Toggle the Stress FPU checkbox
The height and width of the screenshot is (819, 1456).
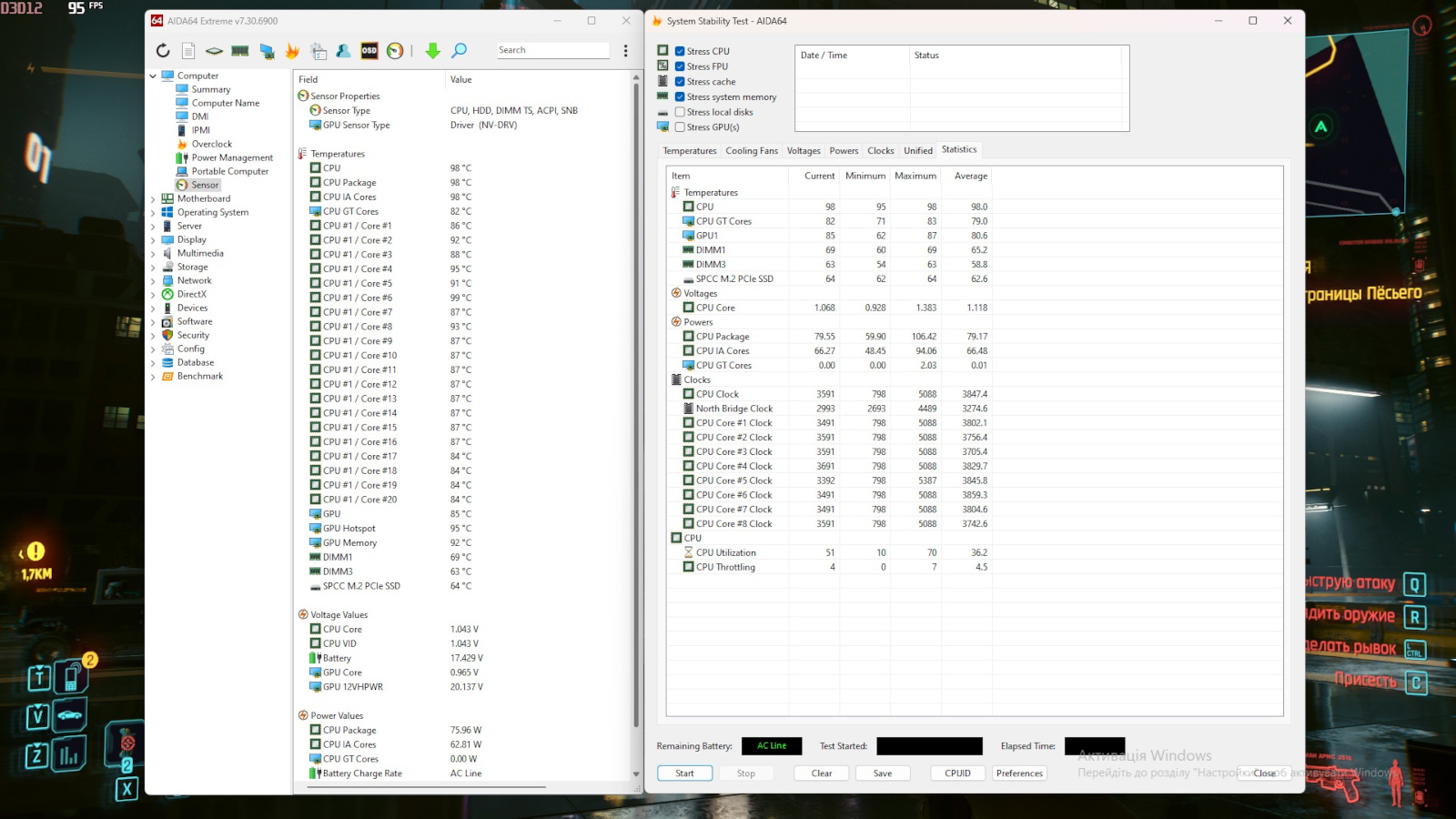pos(680,66)
